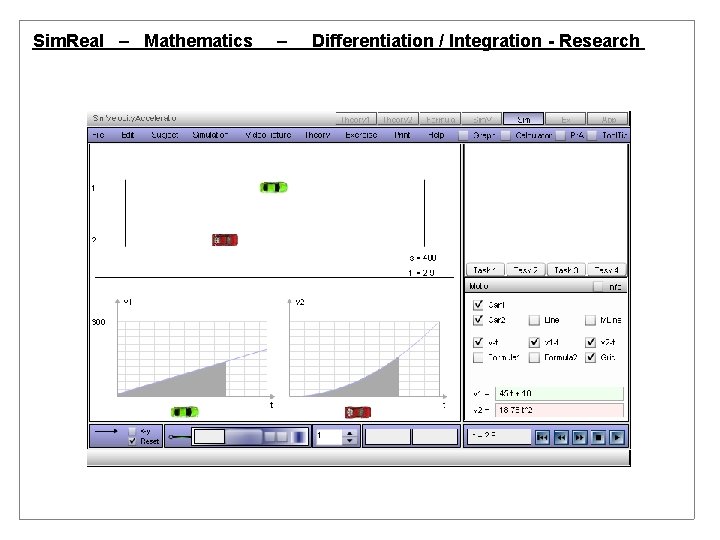Open the Edit menu
Image resolution: width=720 pixels, height=540 pixels.
click(x=128, y=135)
